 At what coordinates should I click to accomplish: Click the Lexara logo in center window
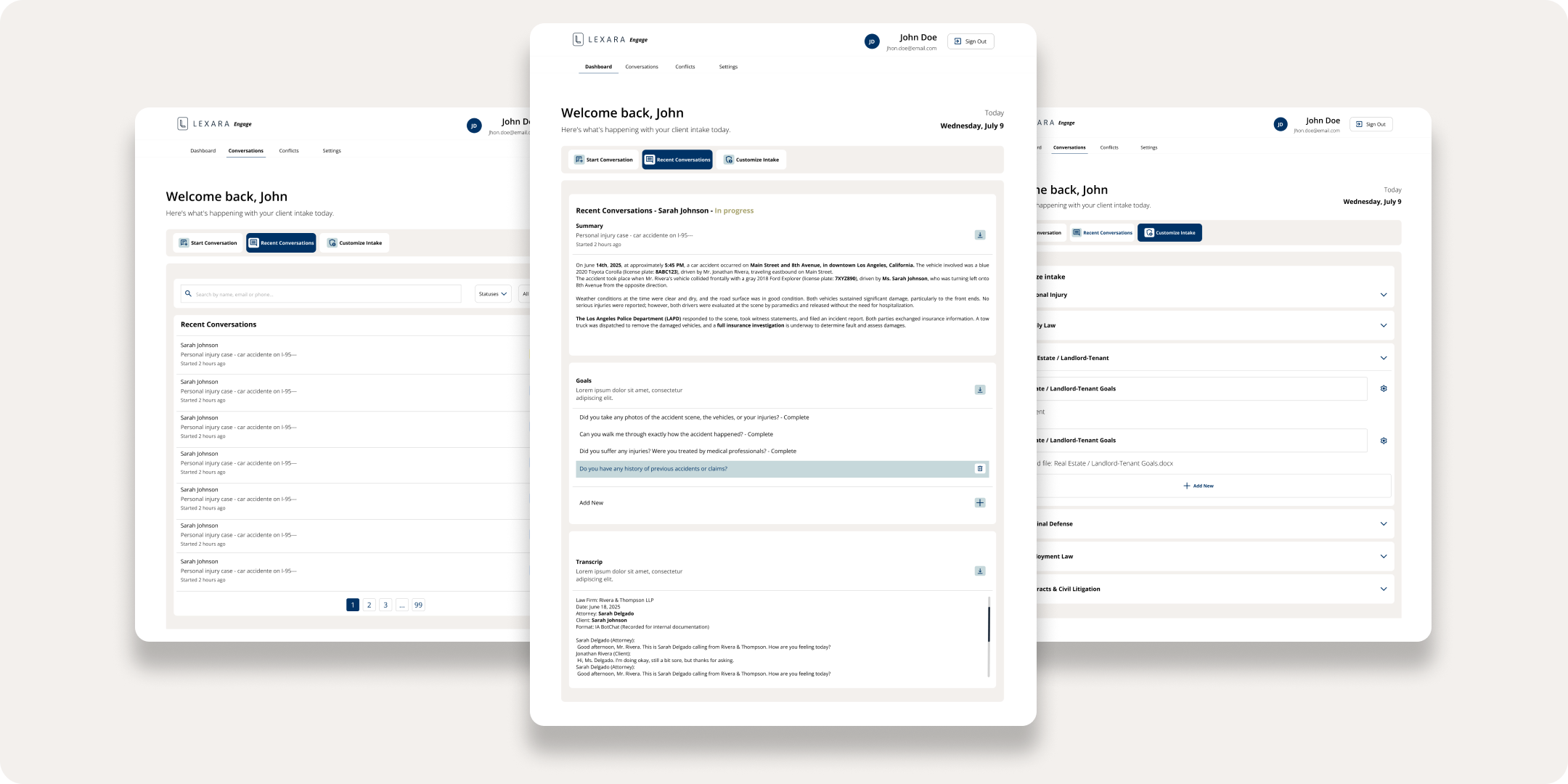tap(578, 39)
